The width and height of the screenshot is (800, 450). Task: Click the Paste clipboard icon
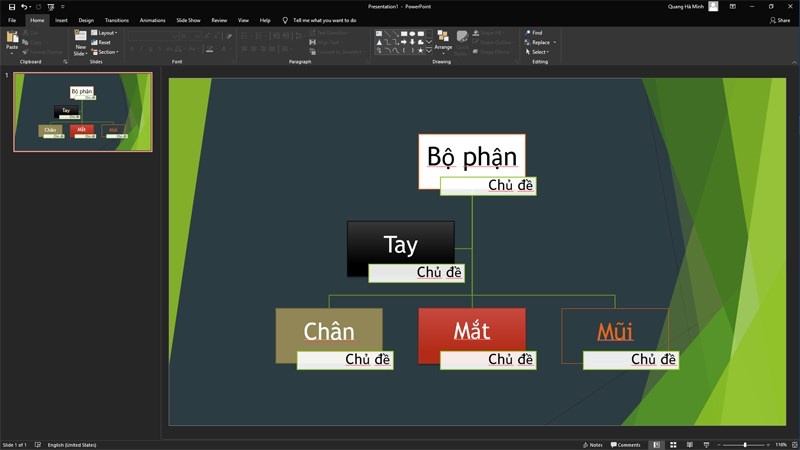pos(12,38)
